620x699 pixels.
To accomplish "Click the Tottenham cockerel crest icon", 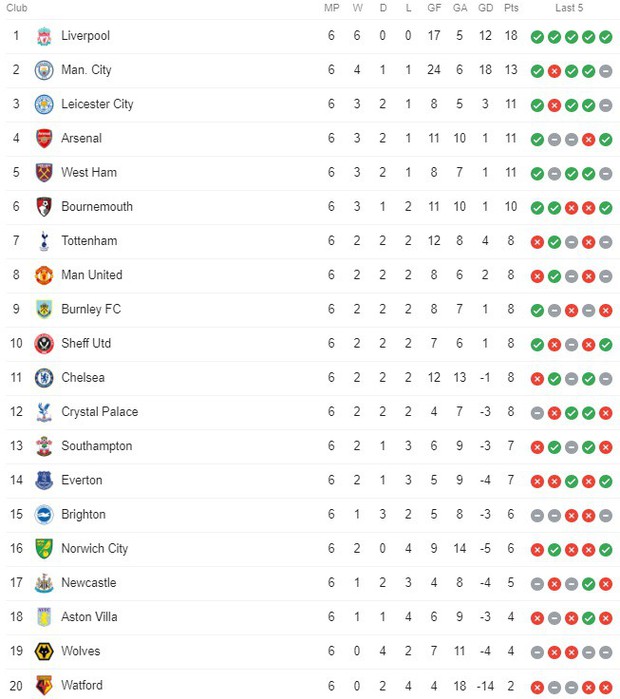I will (44, 241).
